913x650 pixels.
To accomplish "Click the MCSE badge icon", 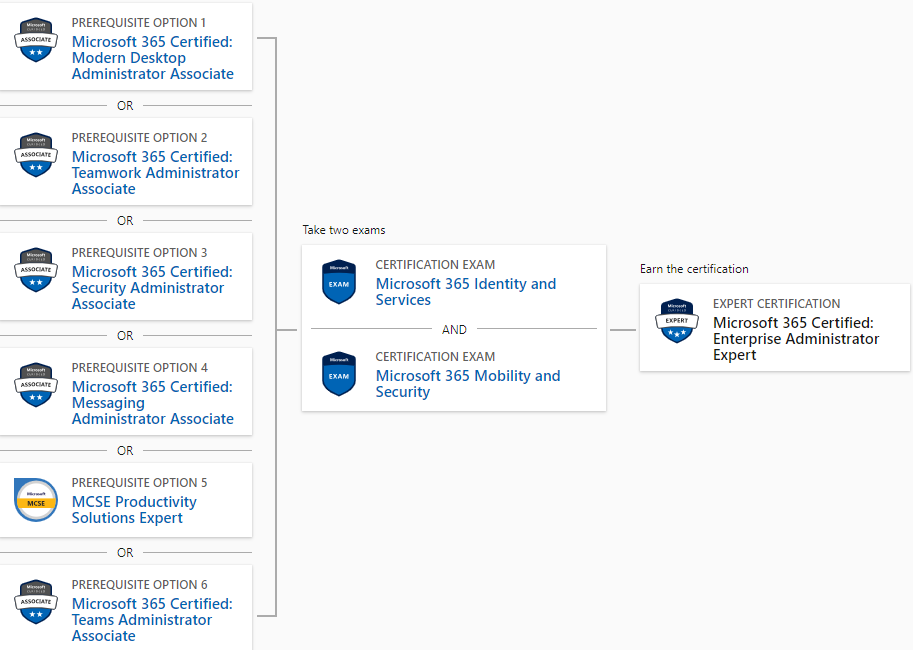I will [x=36, y=500].
